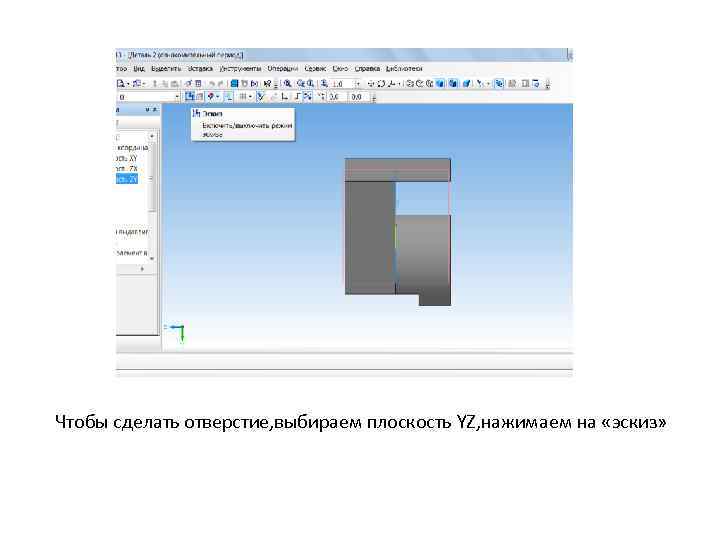Image resolution: width=720 pixels, height=540 pixels.
Task: Select the ZX plane in the model tree
Action: (x=127, y=169)
